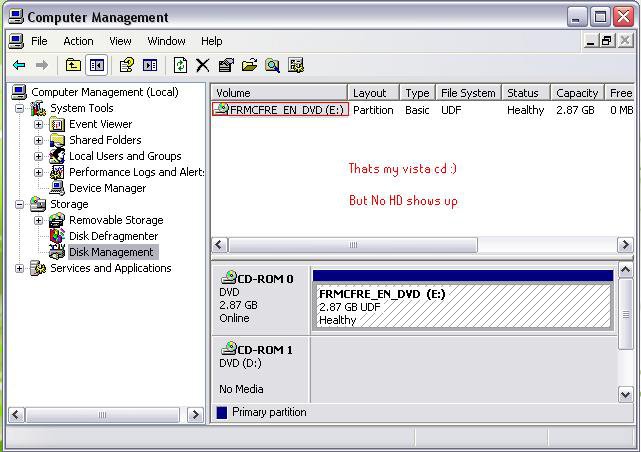Open the Help menu
The height and width of the screenshot is (452, 641).
[x=212, y=41]
